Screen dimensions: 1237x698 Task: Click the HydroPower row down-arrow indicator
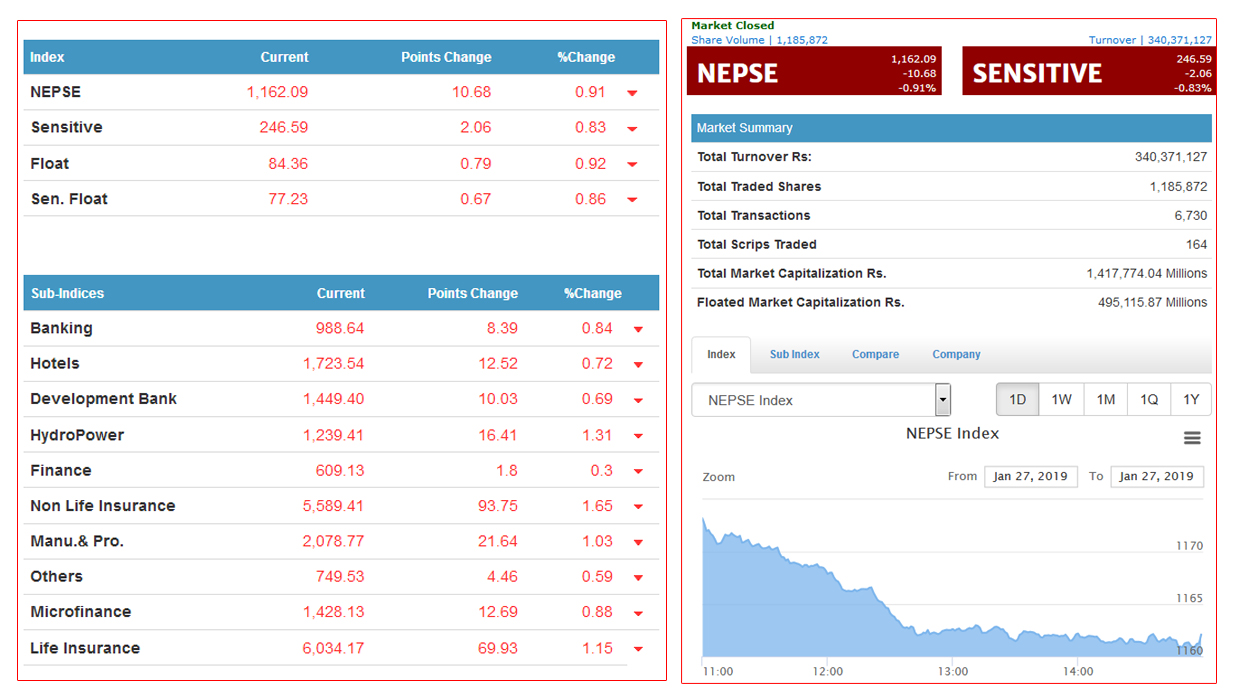(638, 436)
